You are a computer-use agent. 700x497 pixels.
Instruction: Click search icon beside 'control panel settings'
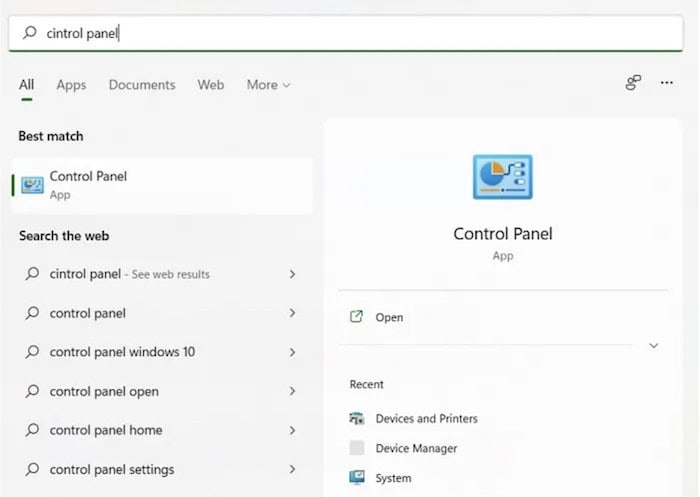32,469
